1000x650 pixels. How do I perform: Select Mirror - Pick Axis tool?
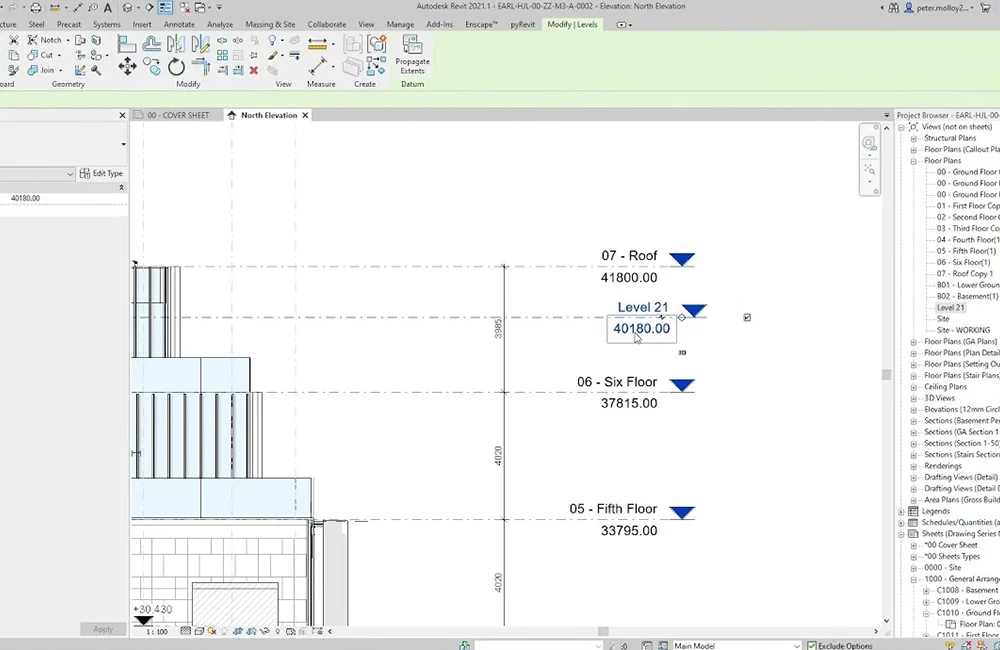[x=175, y=43]
